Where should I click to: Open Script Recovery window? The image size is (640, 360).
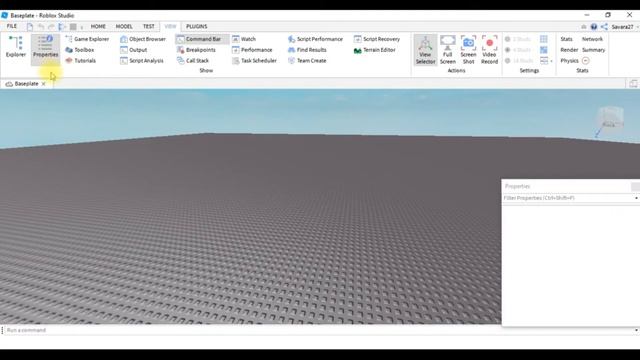(x=377, y=39)
